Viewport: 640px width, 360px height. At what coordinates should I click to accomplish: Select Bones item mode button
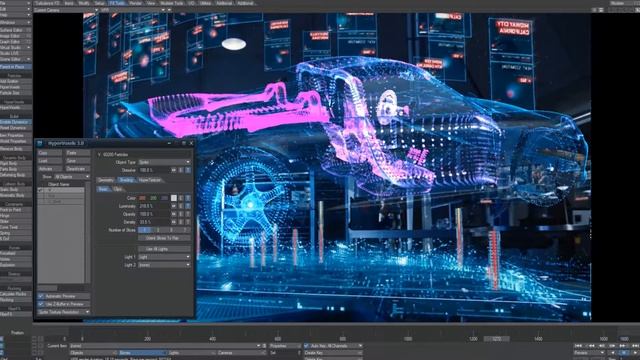142,353
